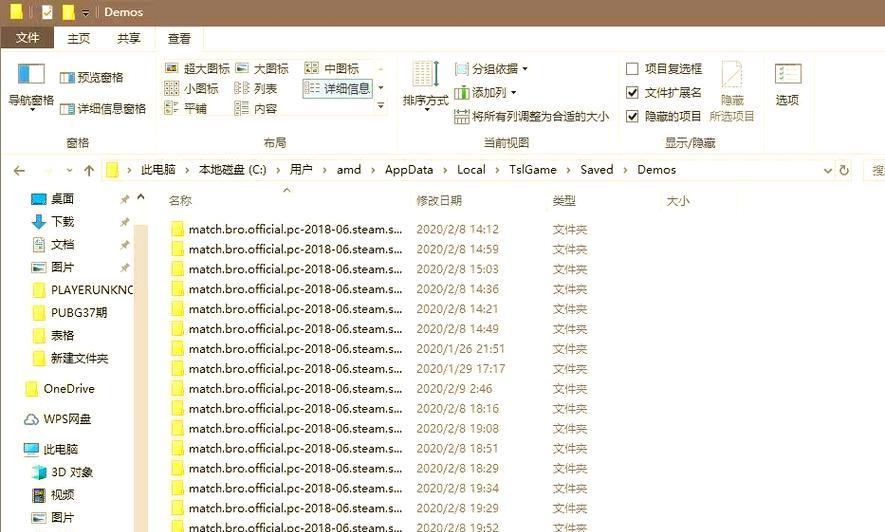885x532 pixels.
Task: Open the 选项 folder options button
Action: point(787,86)
